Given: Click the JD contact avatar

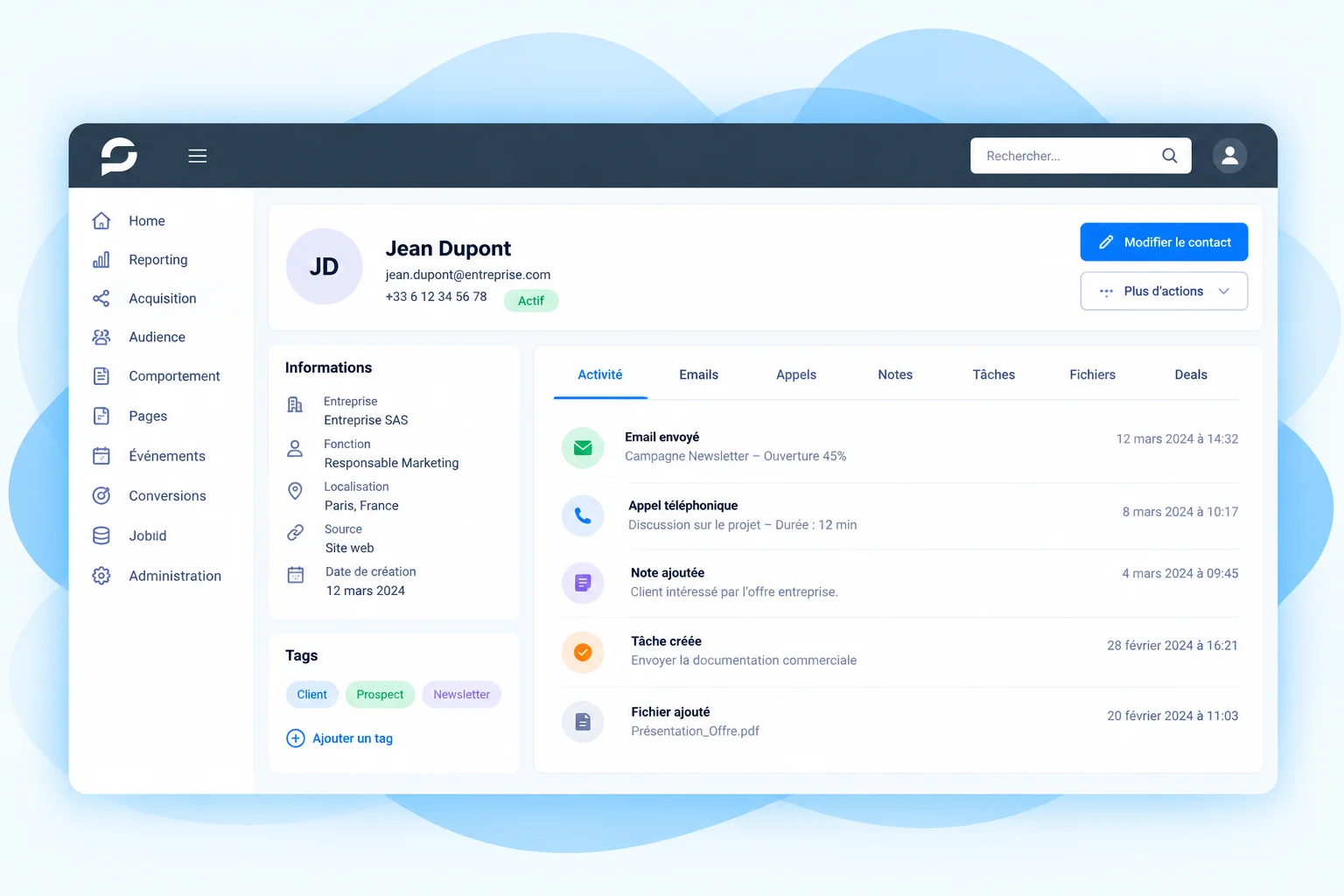Looking at the screenshot, I should [324, 267].
